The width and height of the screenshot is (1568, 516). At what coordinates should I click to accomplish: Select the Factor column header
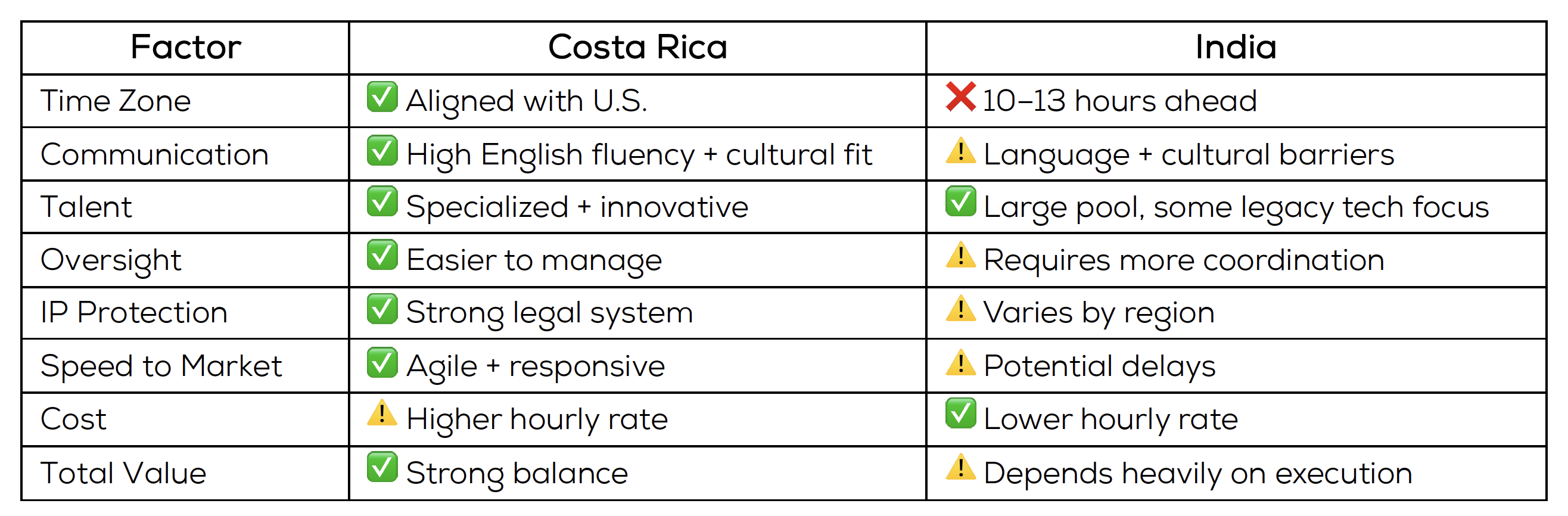point(186,48)
